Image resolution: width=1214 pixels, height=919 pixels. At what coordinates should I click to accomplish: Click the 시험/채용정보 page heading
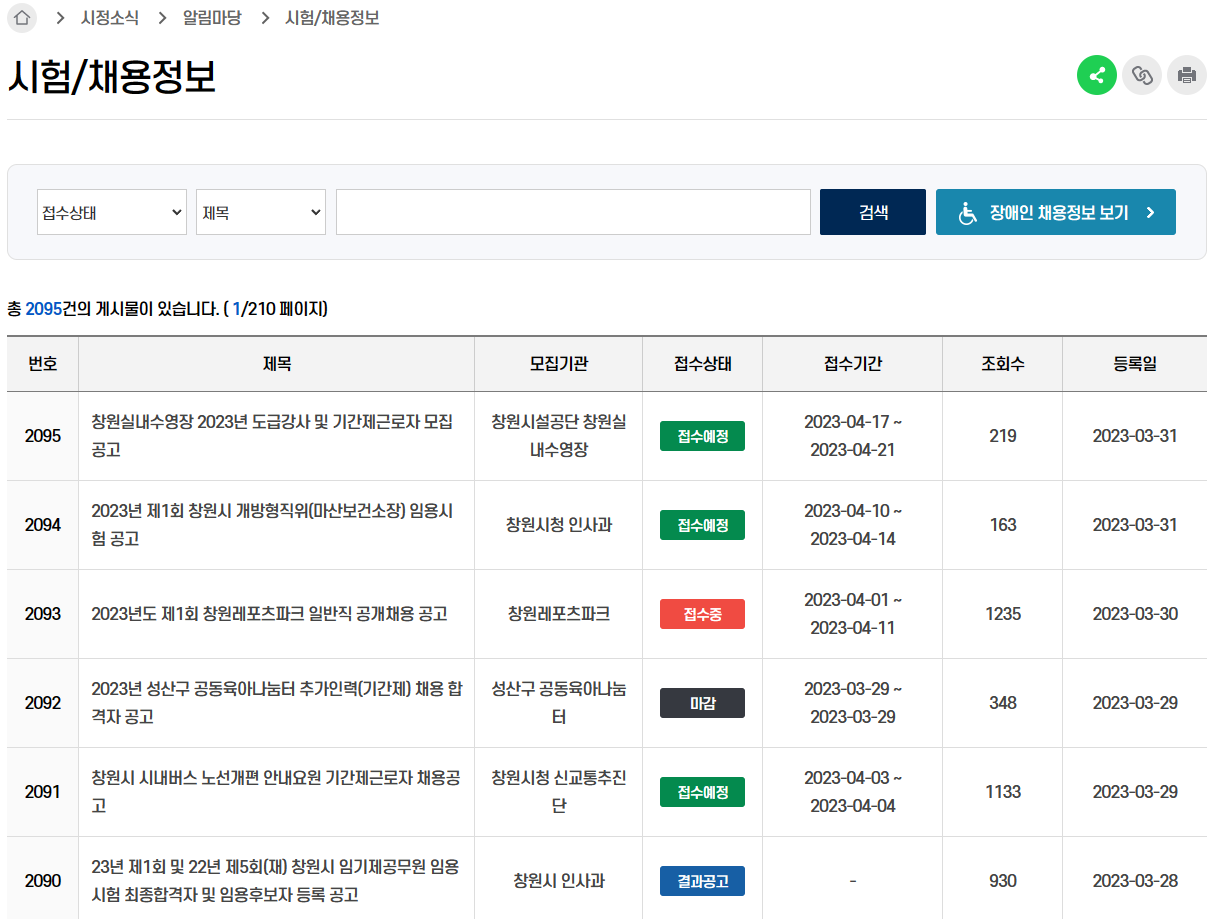point(112,77)
